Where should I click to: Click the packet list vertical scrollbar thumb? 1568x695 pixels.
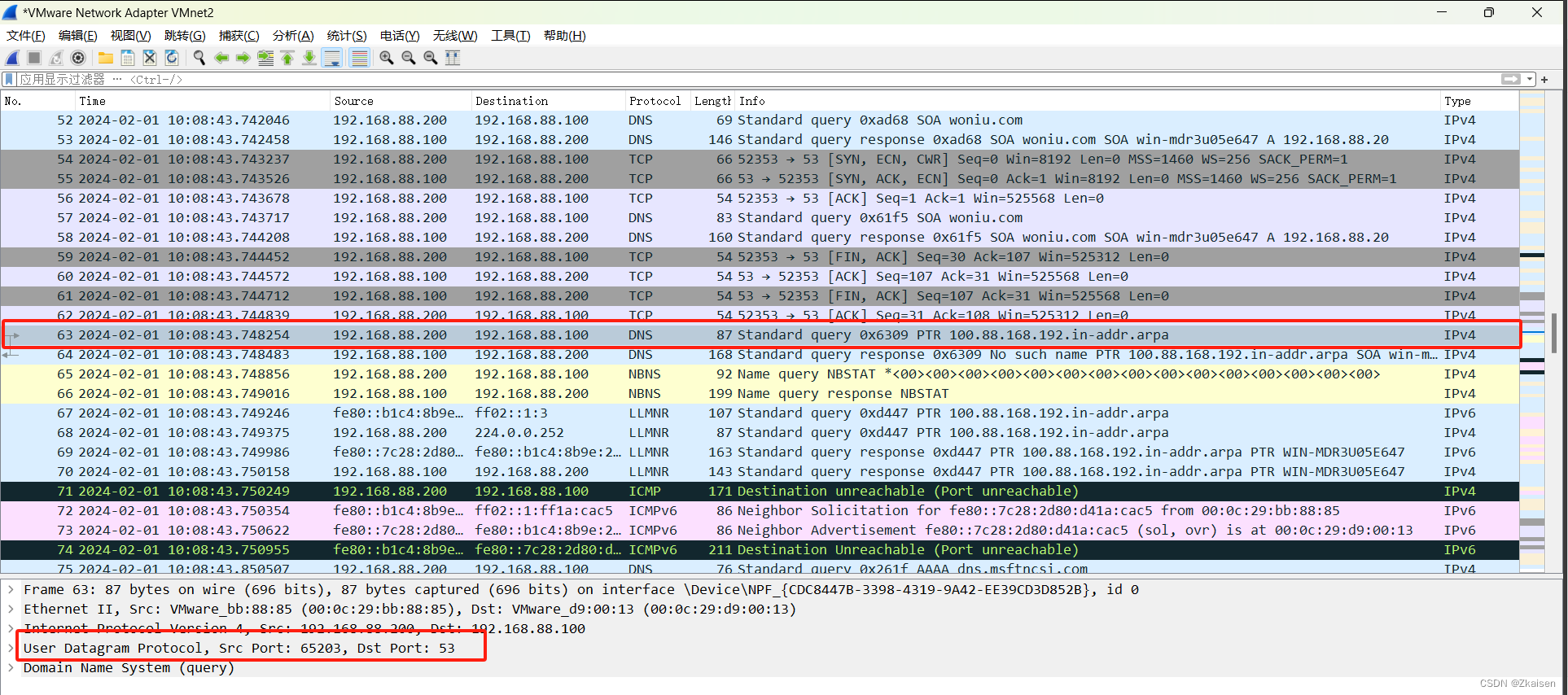[1555, 332]
